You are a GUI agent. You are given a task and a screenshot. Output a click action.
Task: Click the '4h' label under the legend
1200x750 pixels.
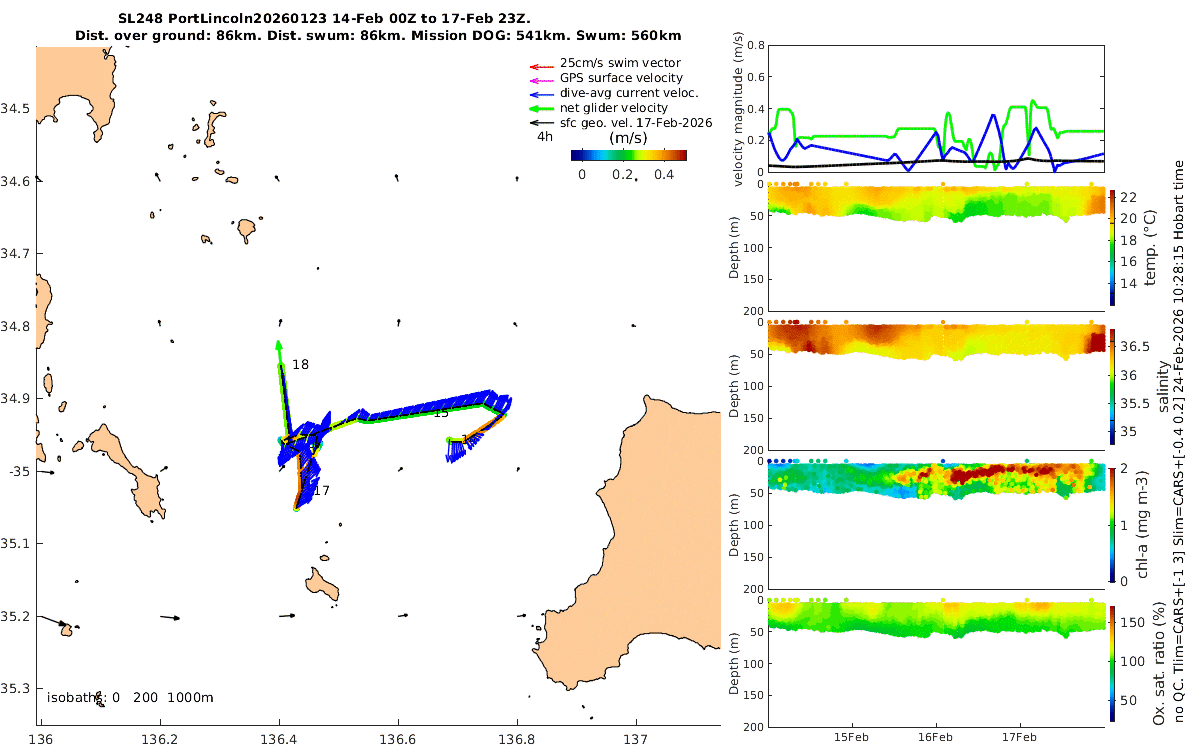point(545,138)
